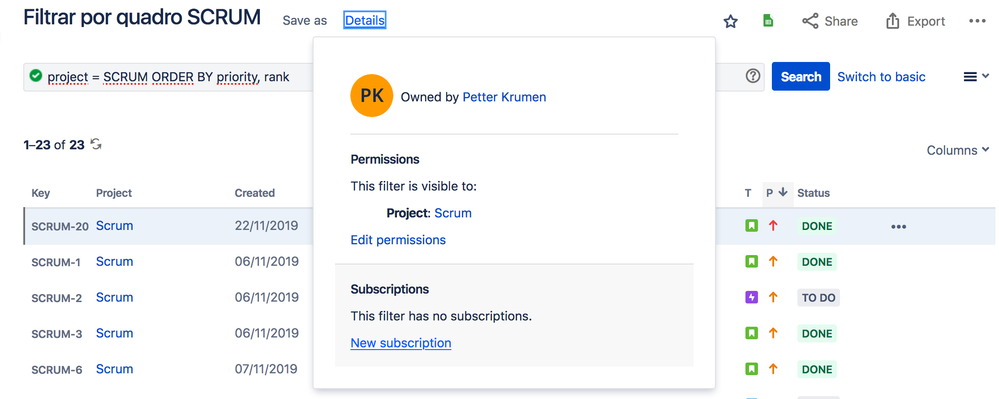Sort by the Status column header

[x=814, y=193]
